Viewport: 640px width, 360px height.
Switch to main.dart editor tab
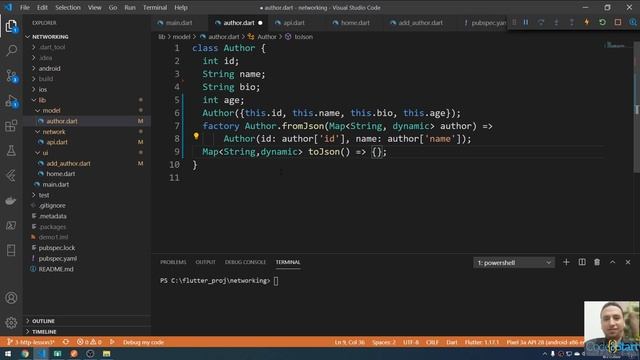tap(179, 23)
